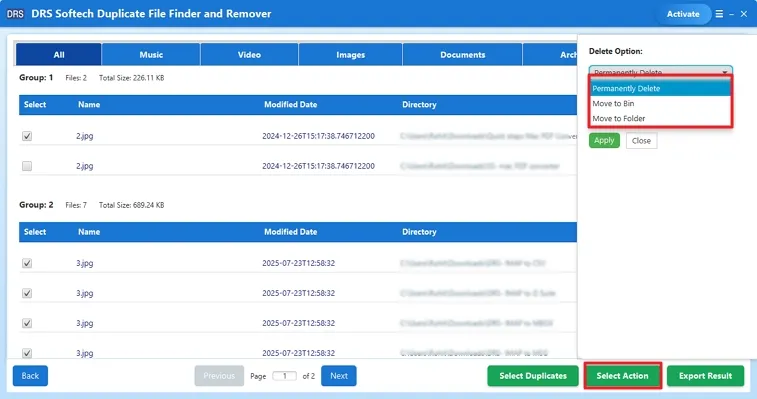The image size is (757, 399).
Task: Click the Group: 2 label
Action: (x=36, y=205)
